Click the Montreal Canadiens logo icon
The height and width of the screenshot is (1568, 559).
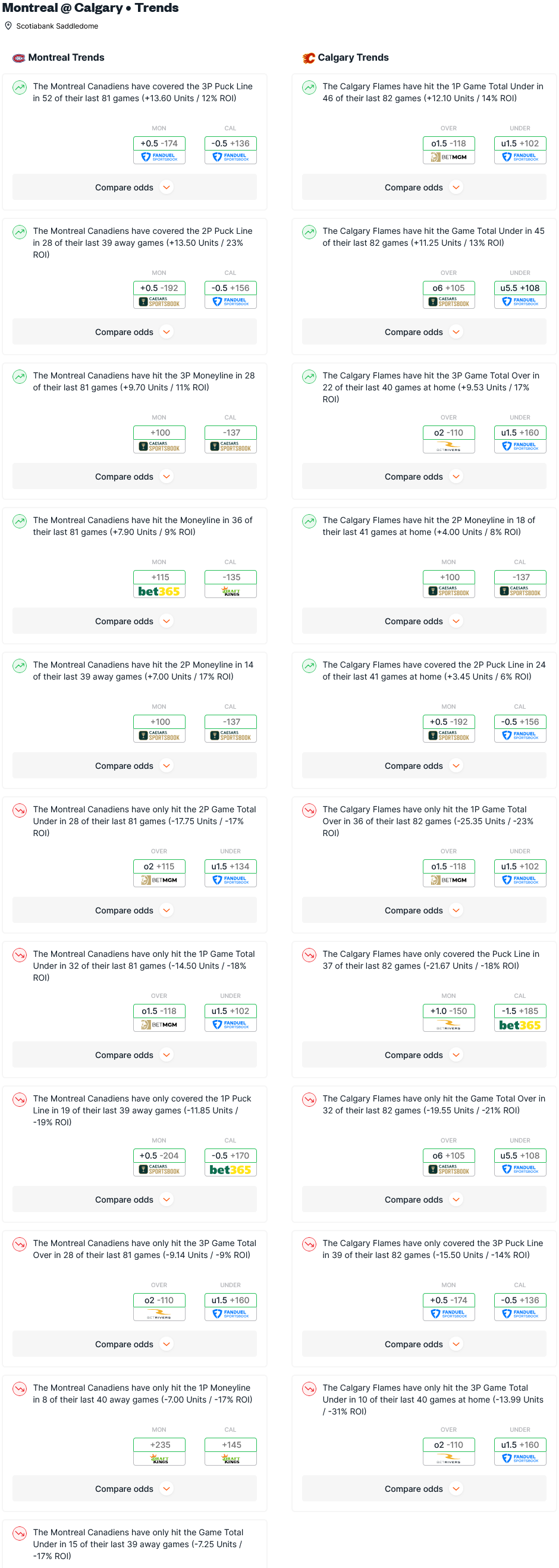19,58
